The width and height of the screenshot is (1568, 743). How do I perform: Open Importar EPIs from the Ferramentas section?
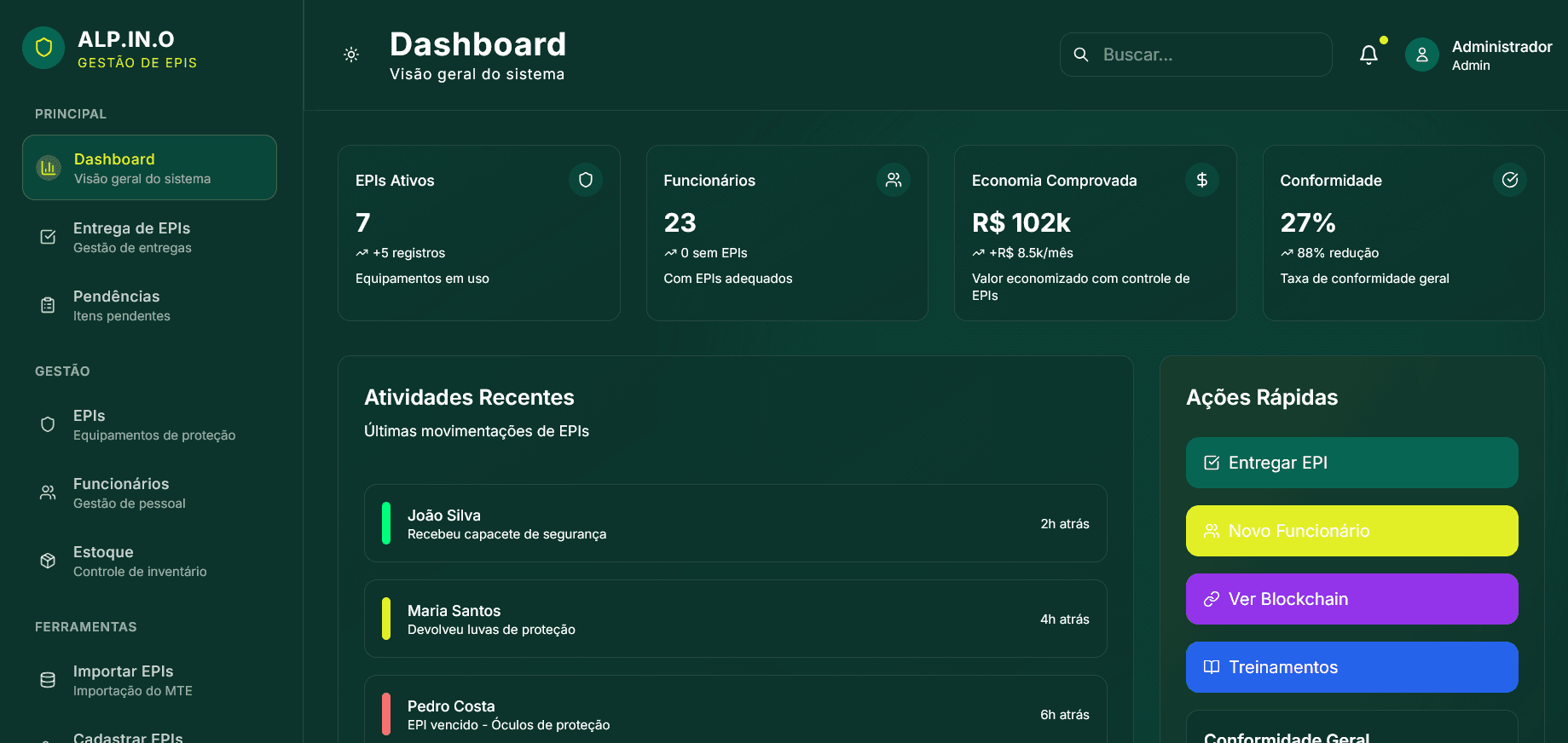(x=149, y=680)
